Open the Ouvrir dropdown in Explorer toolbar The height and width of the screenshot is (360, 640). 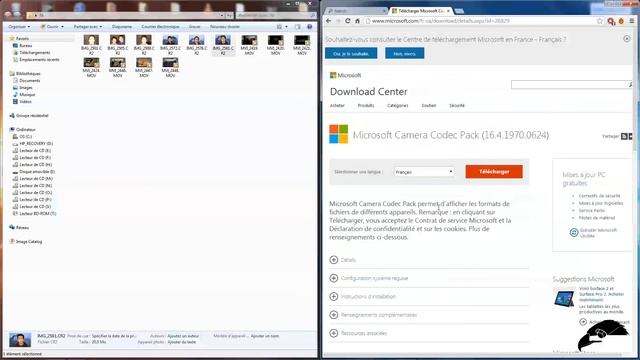point(52,27)
